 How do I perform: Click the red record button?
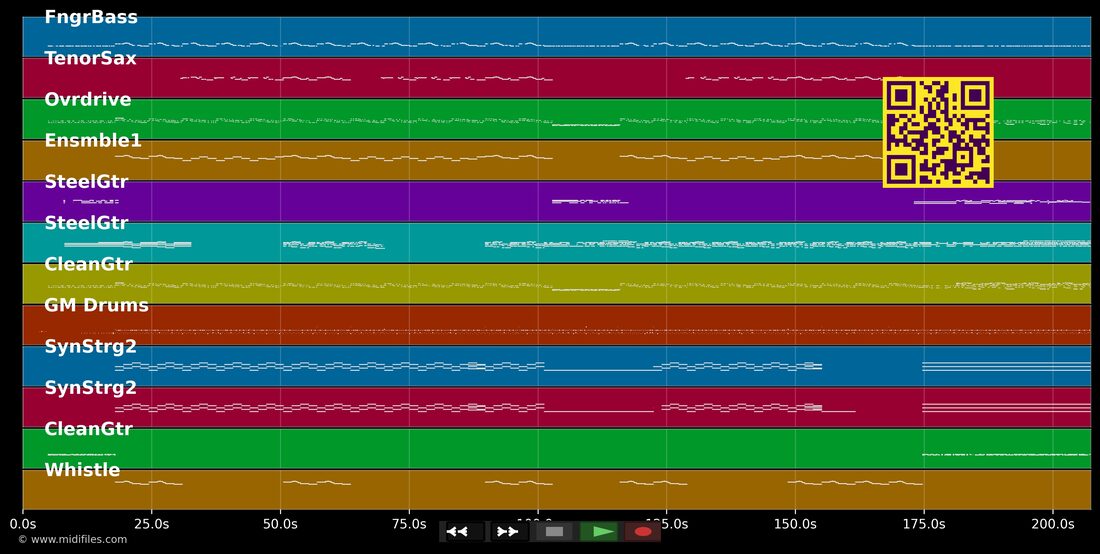[x=643, y=532]
